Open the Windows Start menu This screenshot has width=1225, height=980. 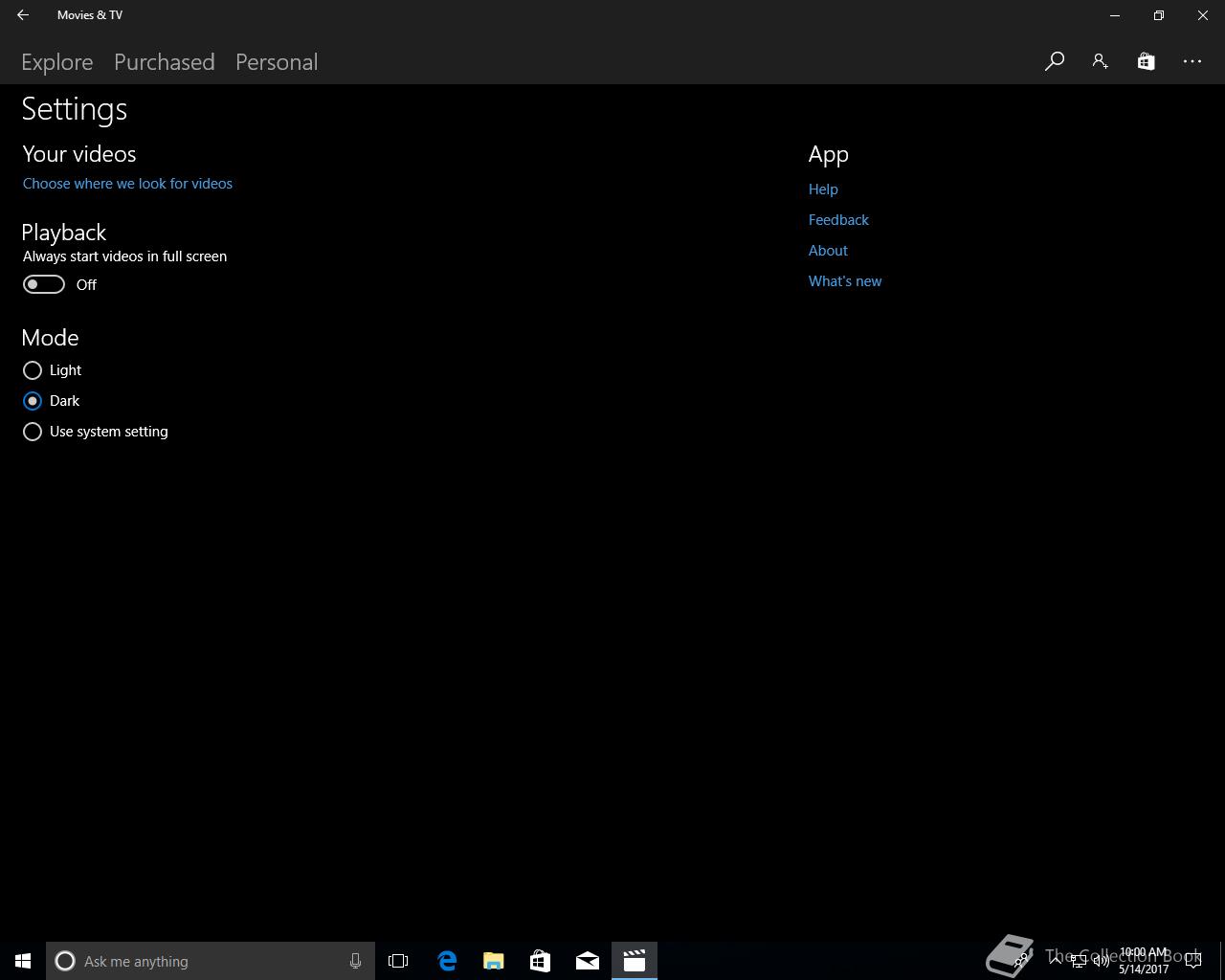point(23,961)
